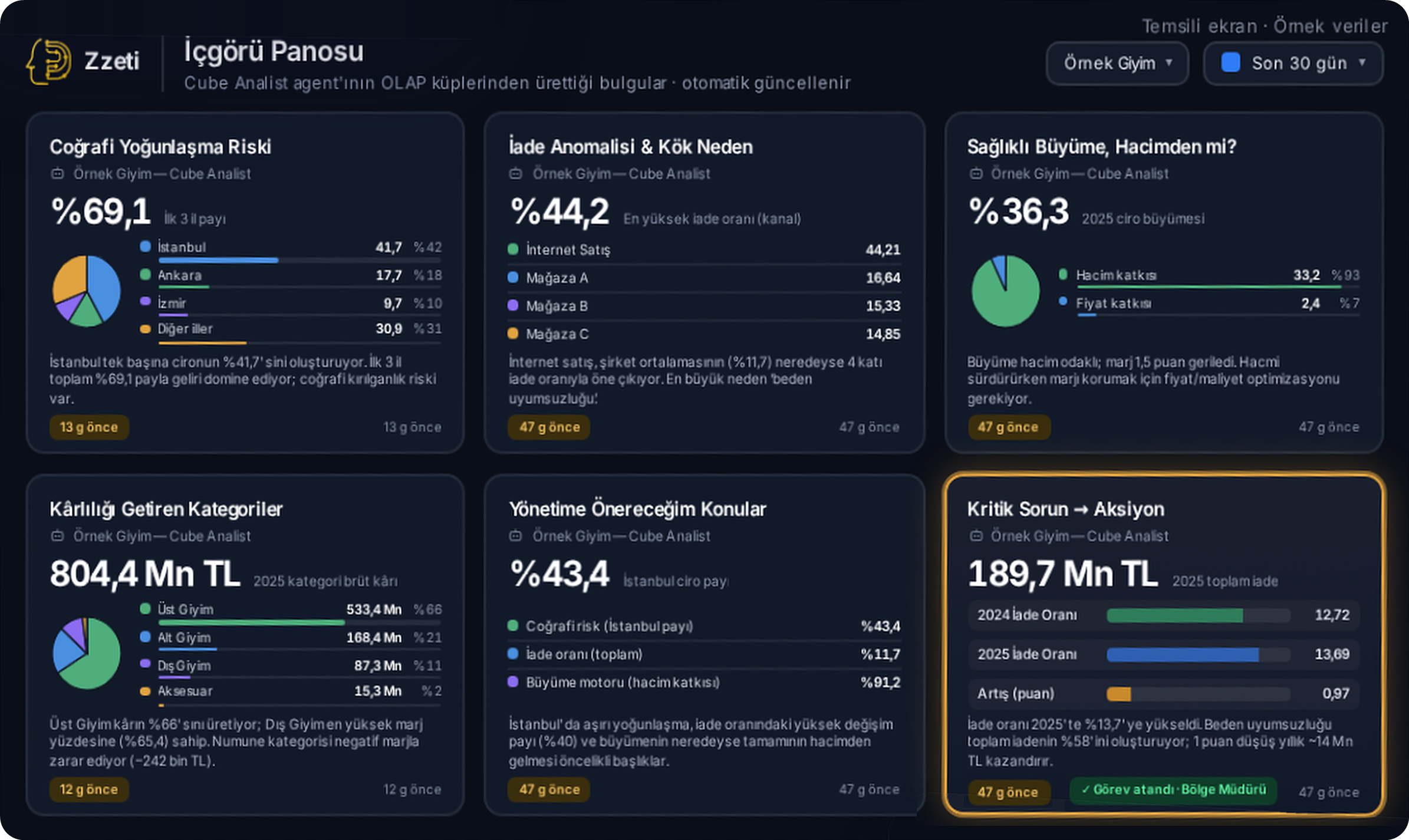Open the Son 30 gün period dropdown
Image resolution: width=1409 pixels, height=840 pixels.
click(1293, 63)
